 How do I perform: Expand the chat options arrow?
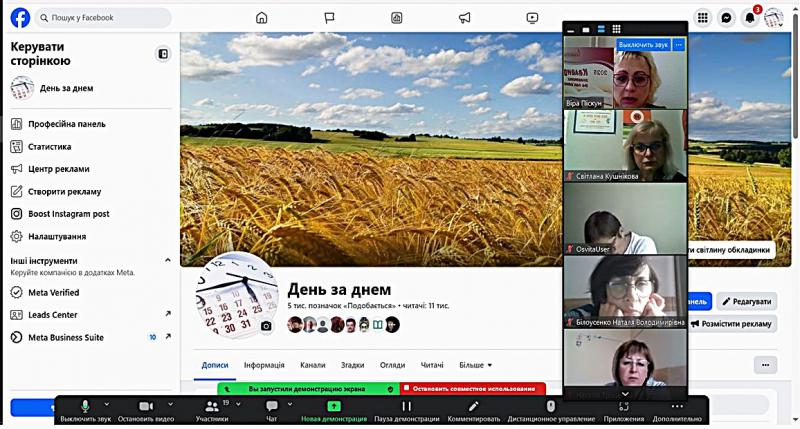(290, 404)
